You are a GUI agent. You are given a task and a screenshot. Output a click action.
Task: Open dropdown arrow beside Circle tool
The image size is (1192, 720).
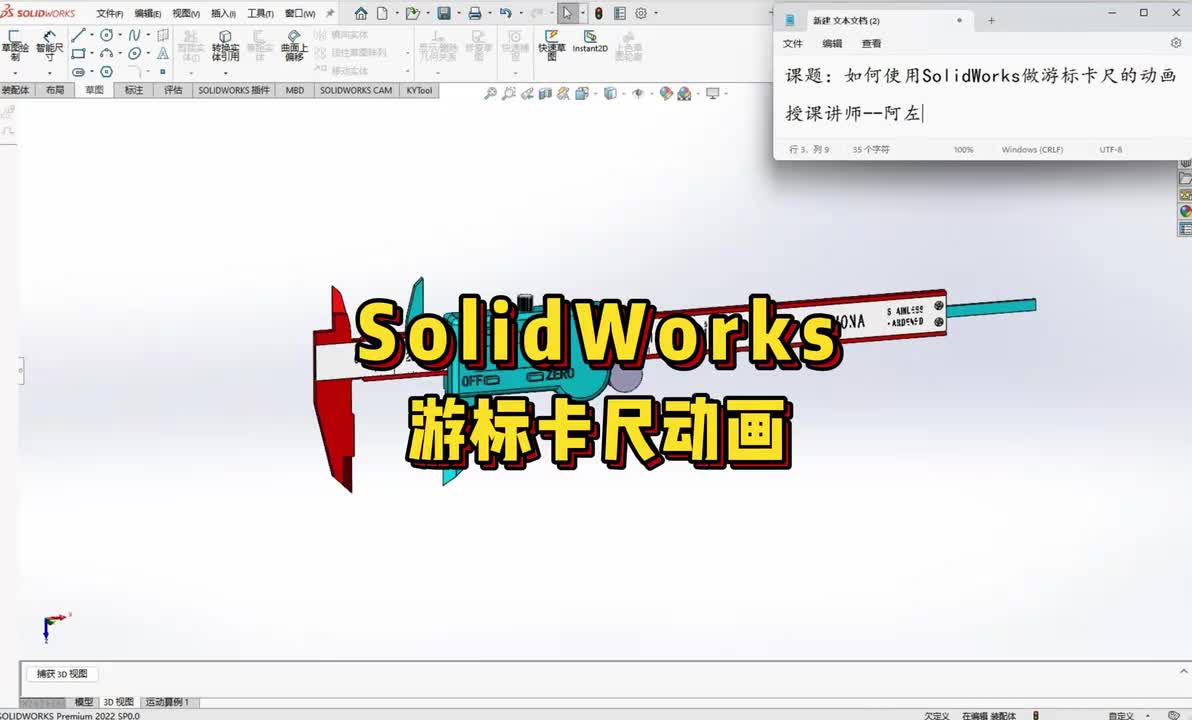coord(120,35)
